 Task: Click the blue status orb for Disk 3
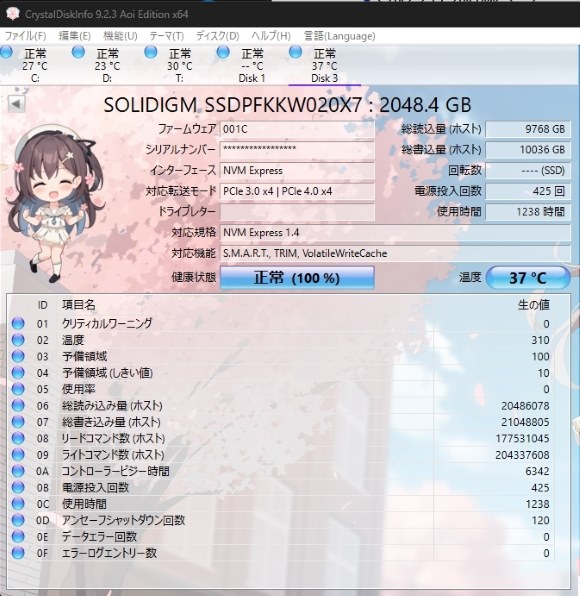point(295,52)
